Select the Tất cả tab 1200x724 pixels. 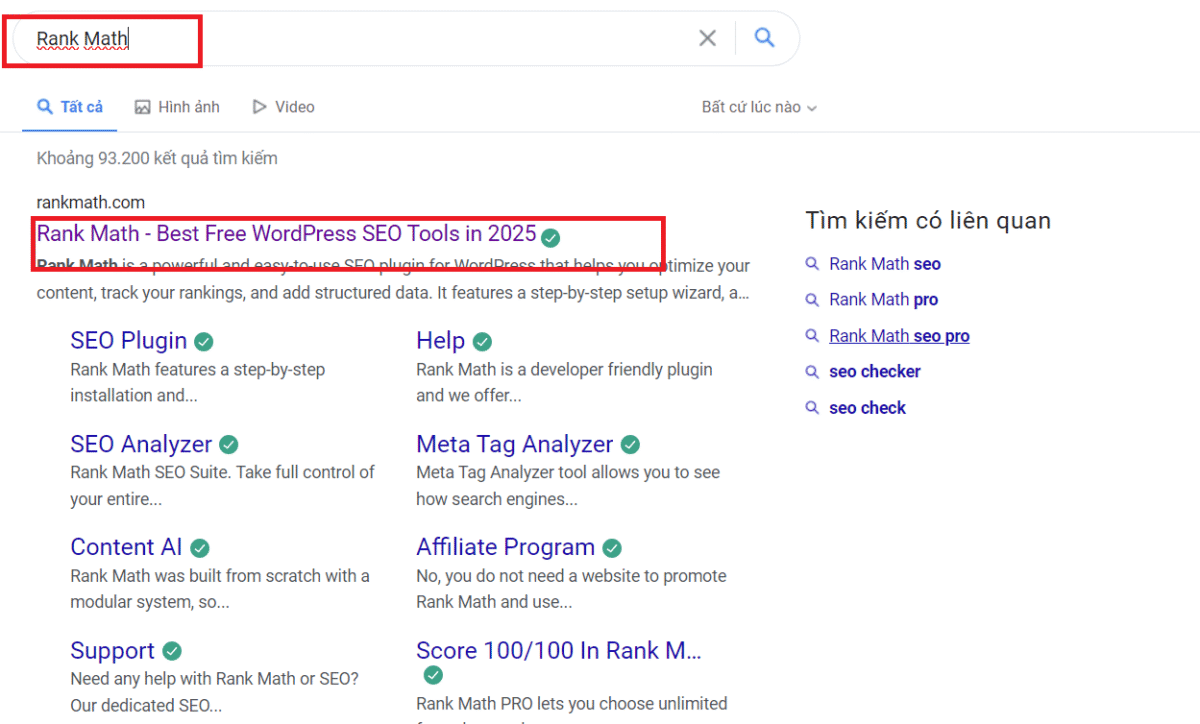pos(70,107)
